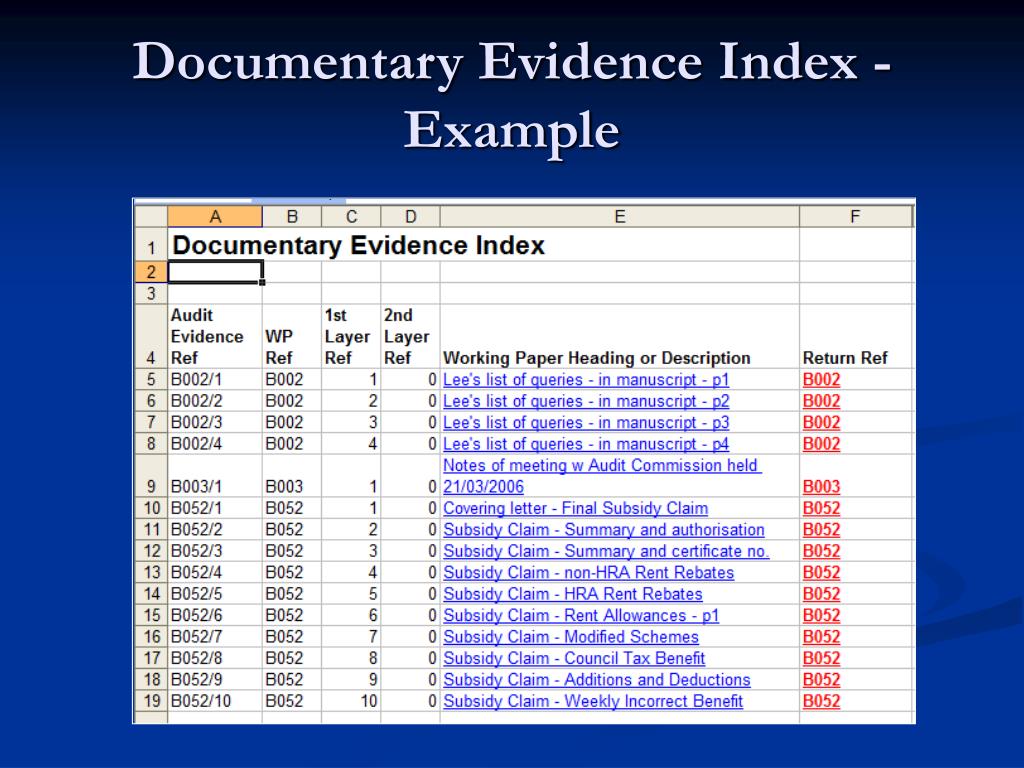The height and width of the screenshot is (768, 1024).
Task: Open Covering letter - Final Subsidy Claim link
Action: pyautogui.click(x=575, y=508)
